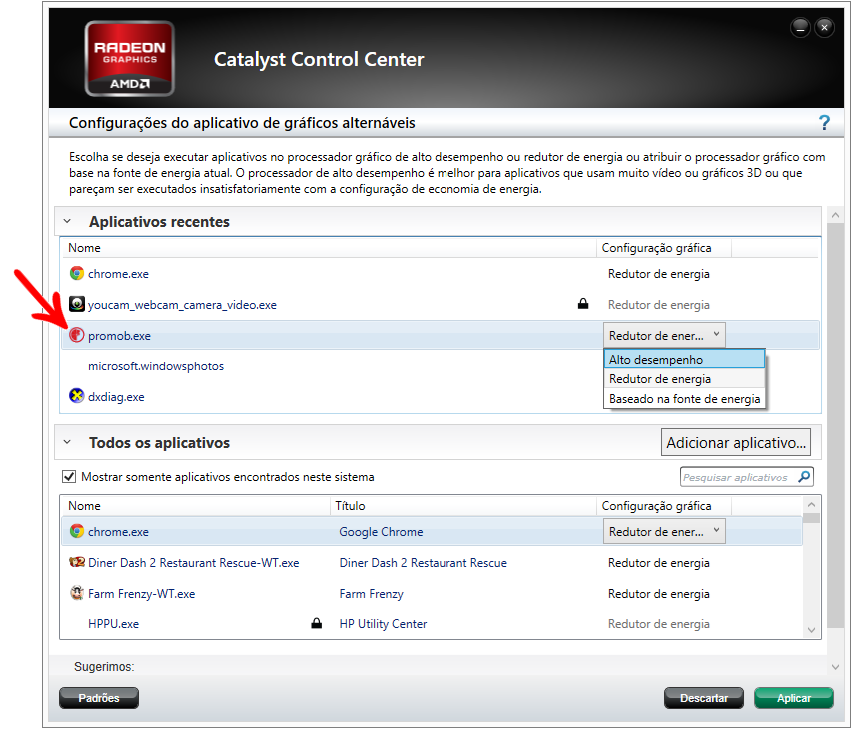Select the dxdiag.exe entry name
The image size is (856, 740).
point(116,397)
